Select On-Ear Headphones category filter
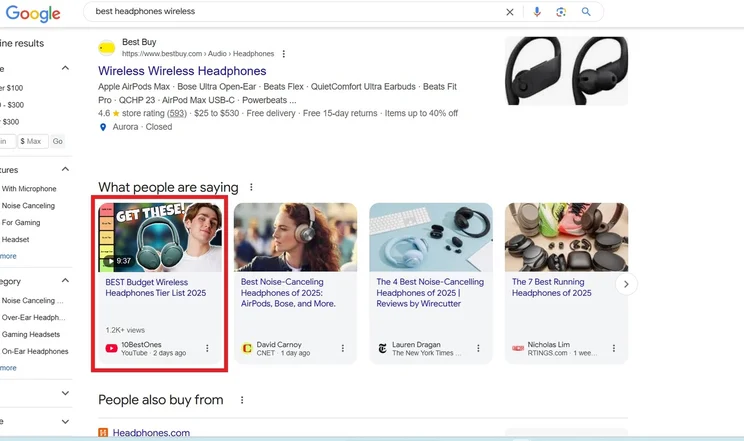Viewport: 744px width, 441px height. pyautogui.click(x=35, y=352)
